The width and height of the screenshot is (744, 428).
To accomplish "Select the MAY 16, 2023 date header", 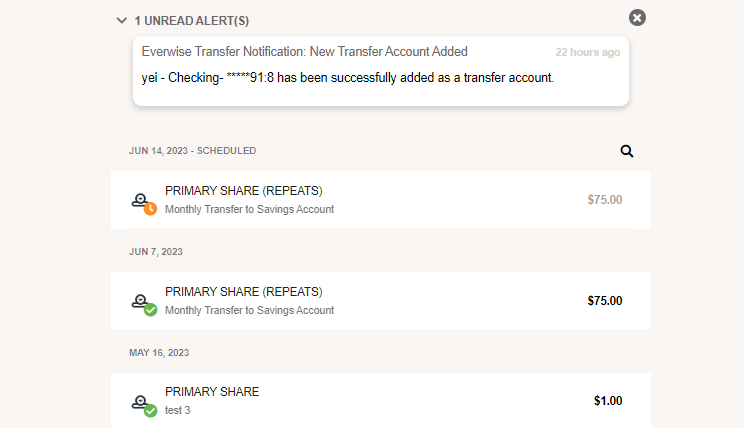I will pos(159,353).
